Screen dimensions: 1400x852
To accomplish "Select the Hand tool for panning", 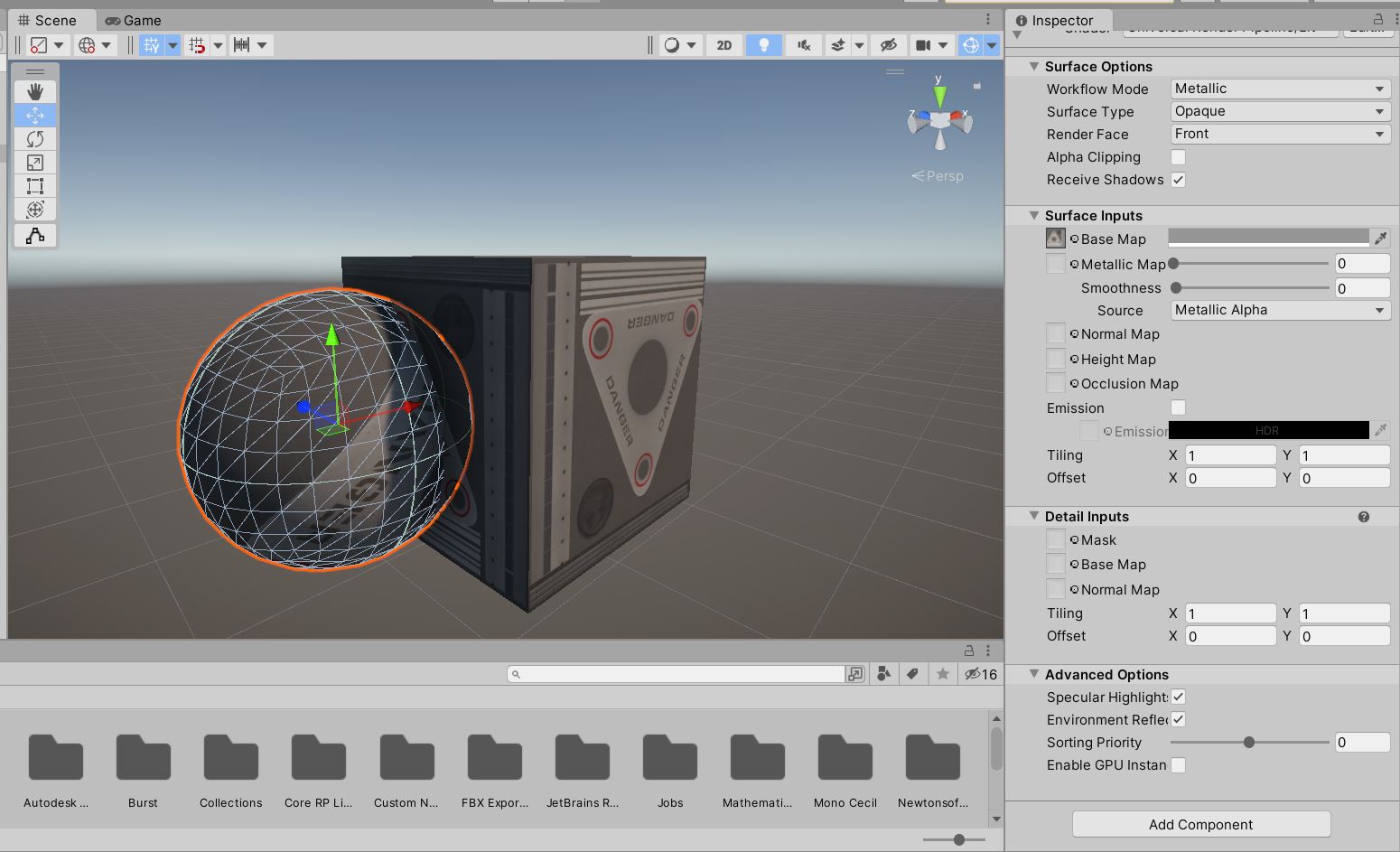I will 34,90.
